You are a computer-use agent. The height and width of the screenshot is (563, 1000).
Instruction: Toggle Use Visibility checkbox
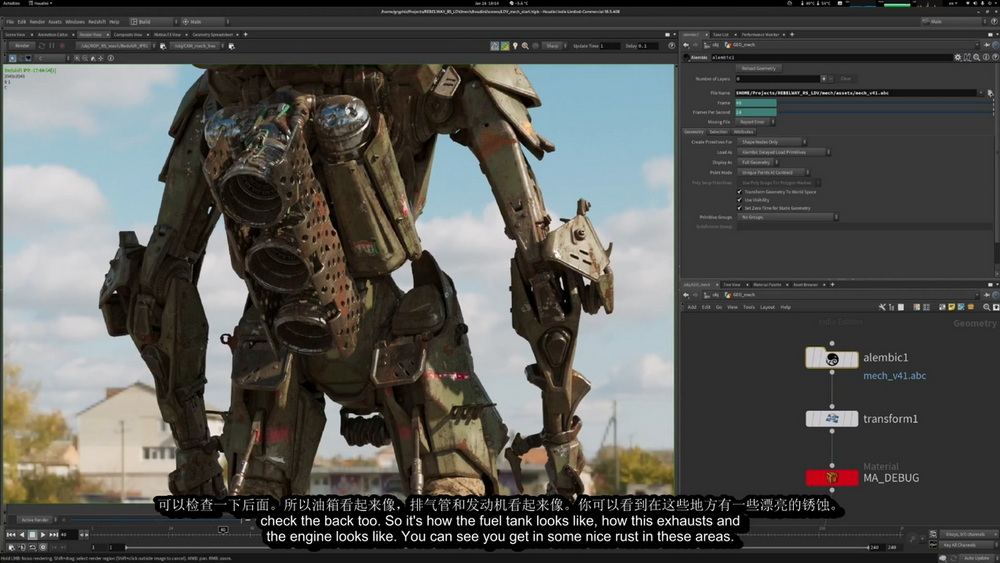tap(740, 200)
